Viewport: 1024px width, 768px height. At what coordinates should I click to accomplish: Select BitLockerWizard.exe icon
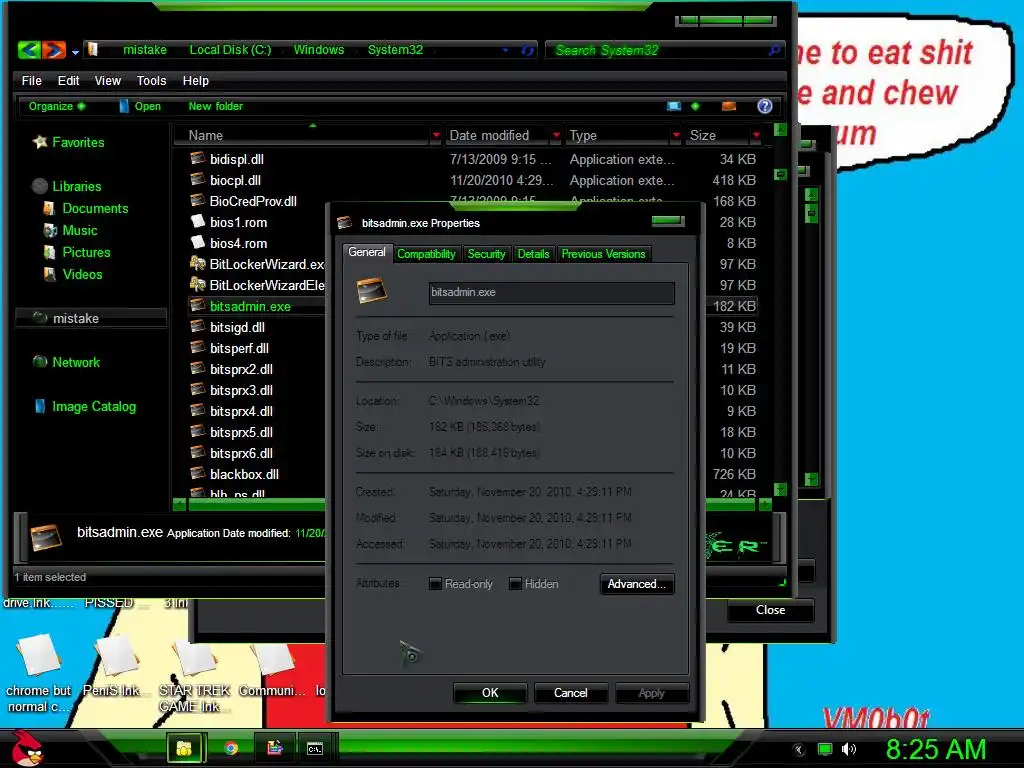197,264
